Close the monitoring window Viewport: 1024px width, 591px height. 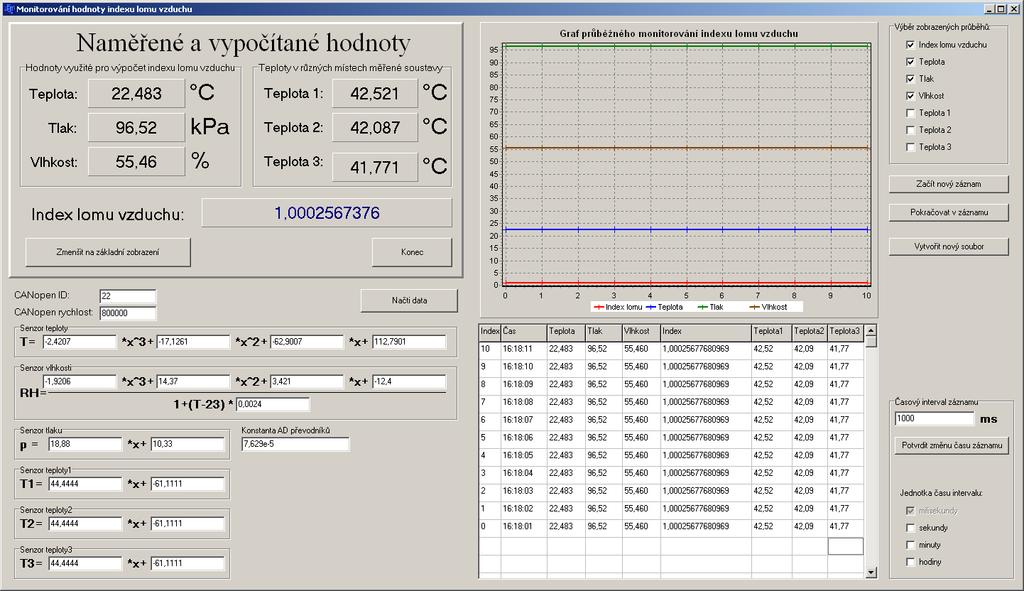tap(1014, 9)
